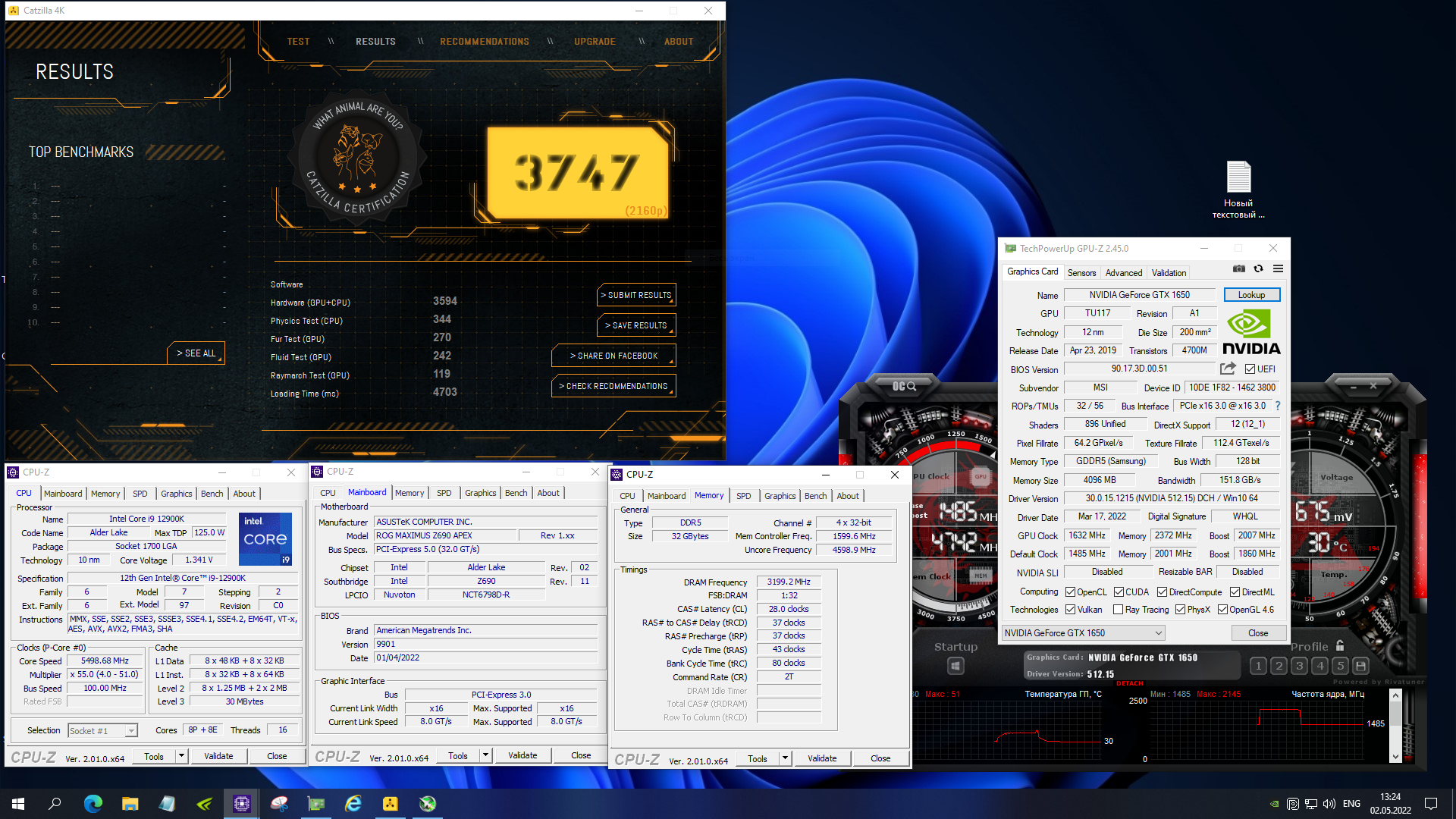Toggle Ray Tracing checkbox in GPU-Z
This screenshot has height=819, width=1456.
point(1118,610)
